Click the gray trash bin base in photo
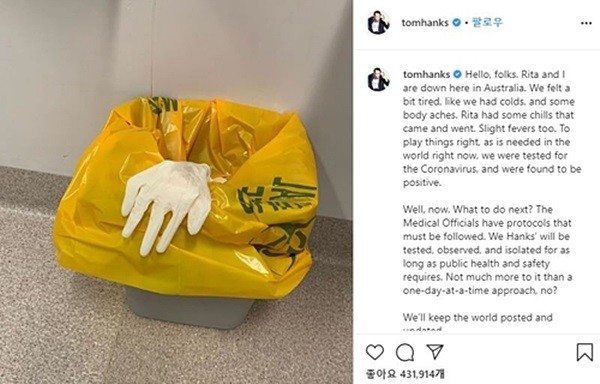This screenshot has height=384, width=600. tap(190, 308)
